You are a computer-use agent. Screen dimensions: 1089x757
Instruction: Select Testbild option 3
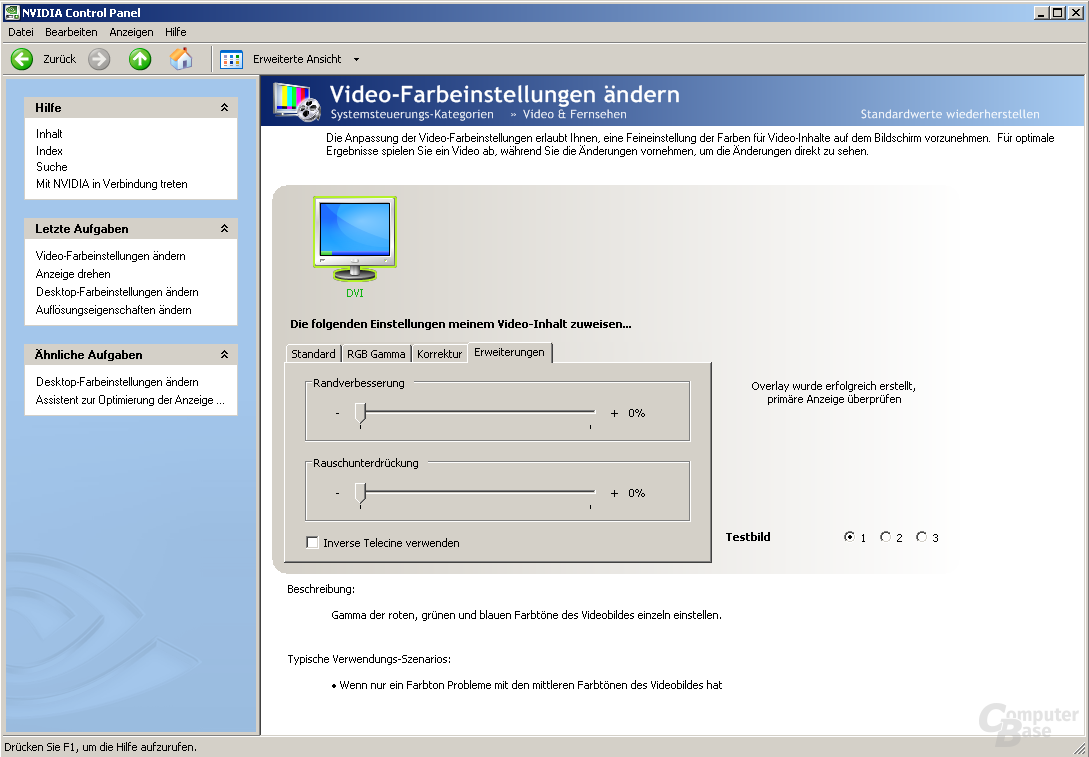(x=922, y=537)
